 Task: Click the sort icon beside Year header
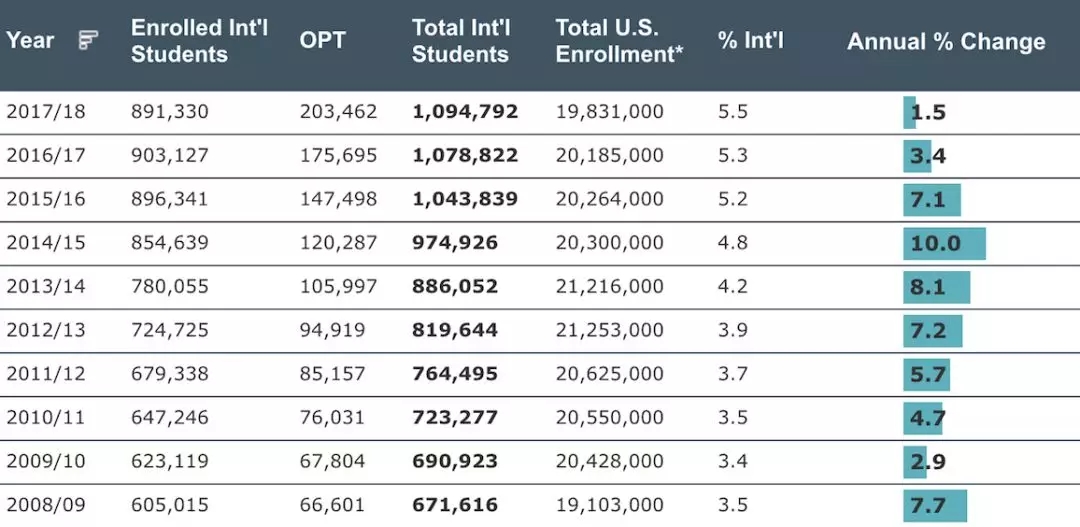click(88, 41)
